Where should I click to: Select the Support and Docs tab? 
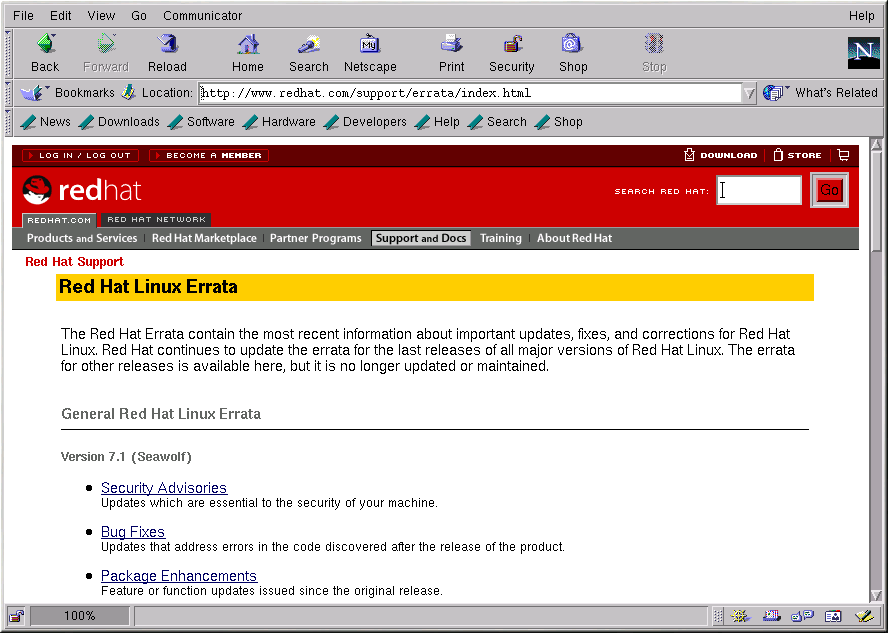pos(420,238)
